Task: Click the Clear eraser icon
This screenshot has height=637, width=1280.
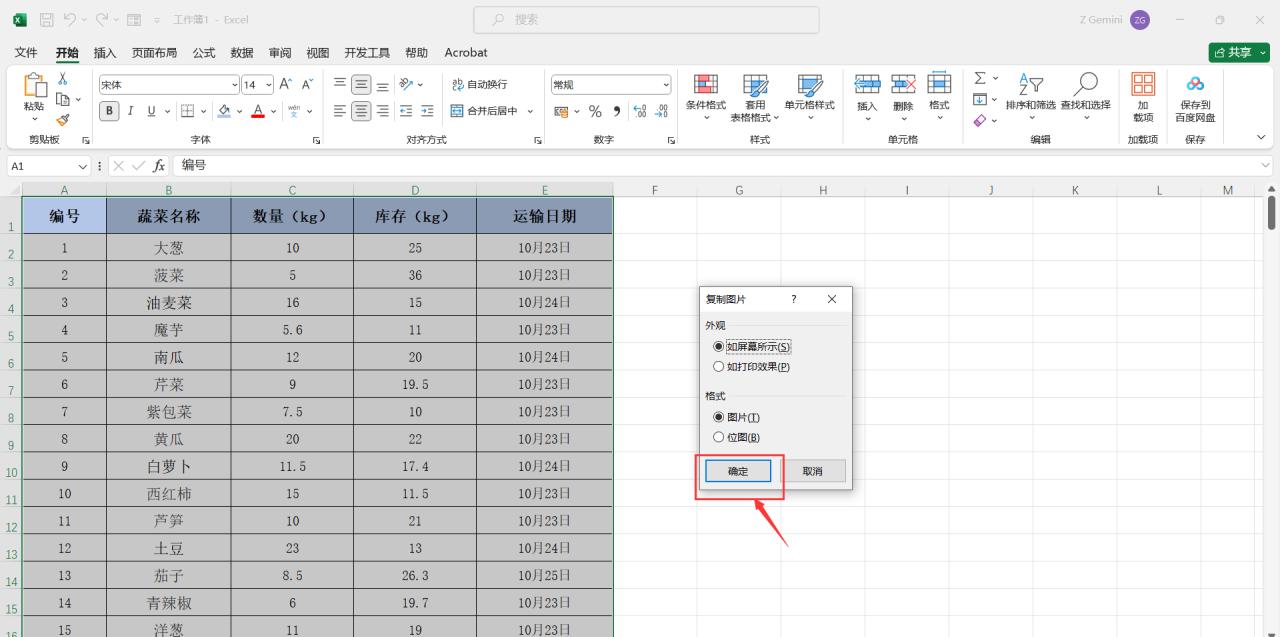Action: click(980, 120)
